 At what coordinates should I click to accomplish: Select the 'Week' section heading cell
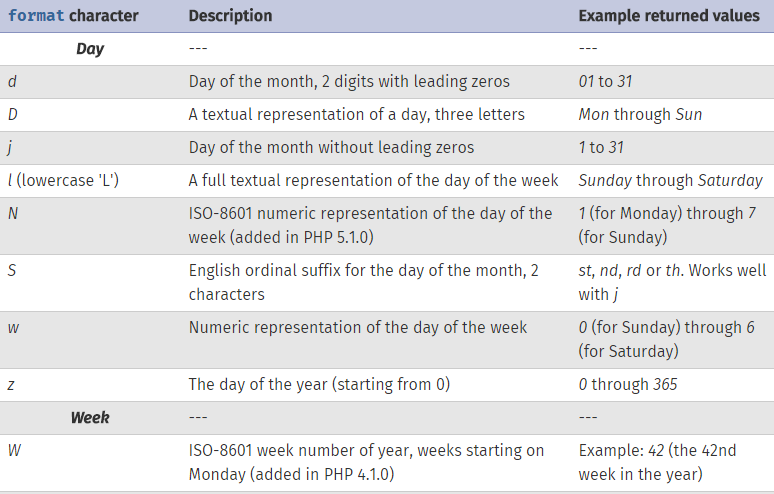point(90,418)
